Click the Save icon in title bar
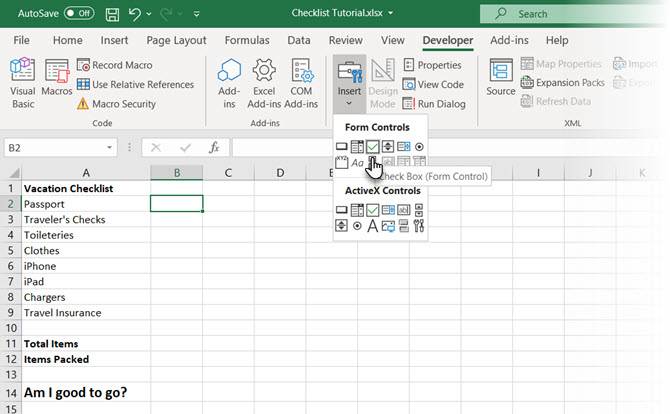 pos(113,14)
